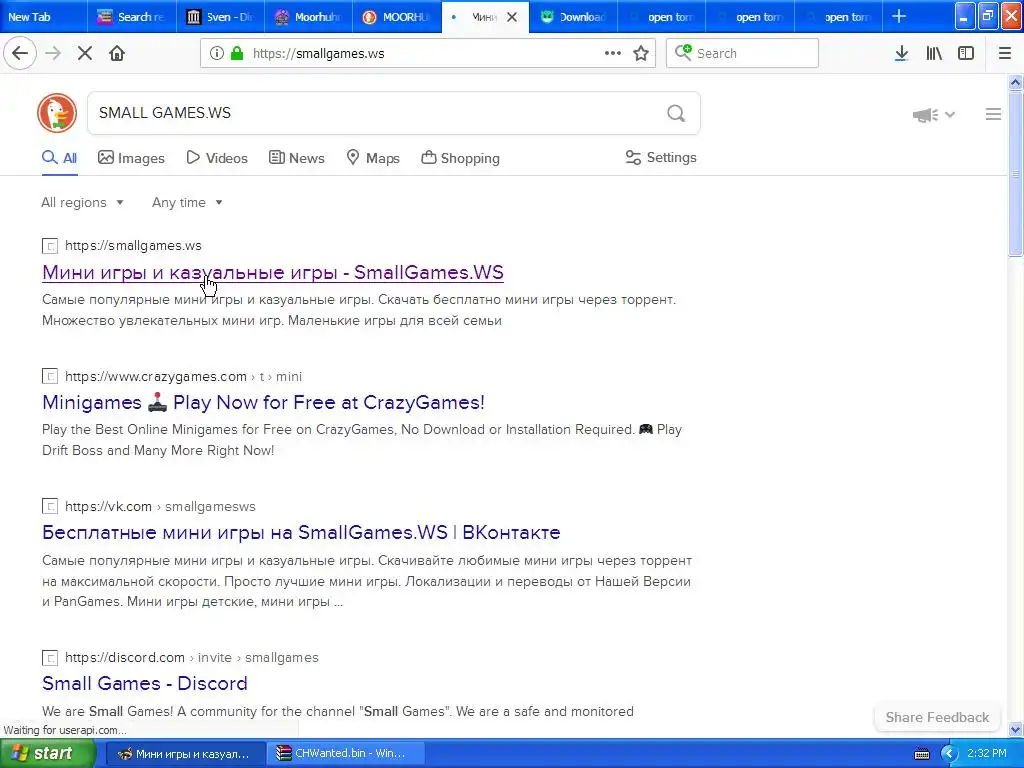The width and height of the screenshot is (1024, 768).
Task: Stop page loading with the X button
Action: [x=85, y=53]
